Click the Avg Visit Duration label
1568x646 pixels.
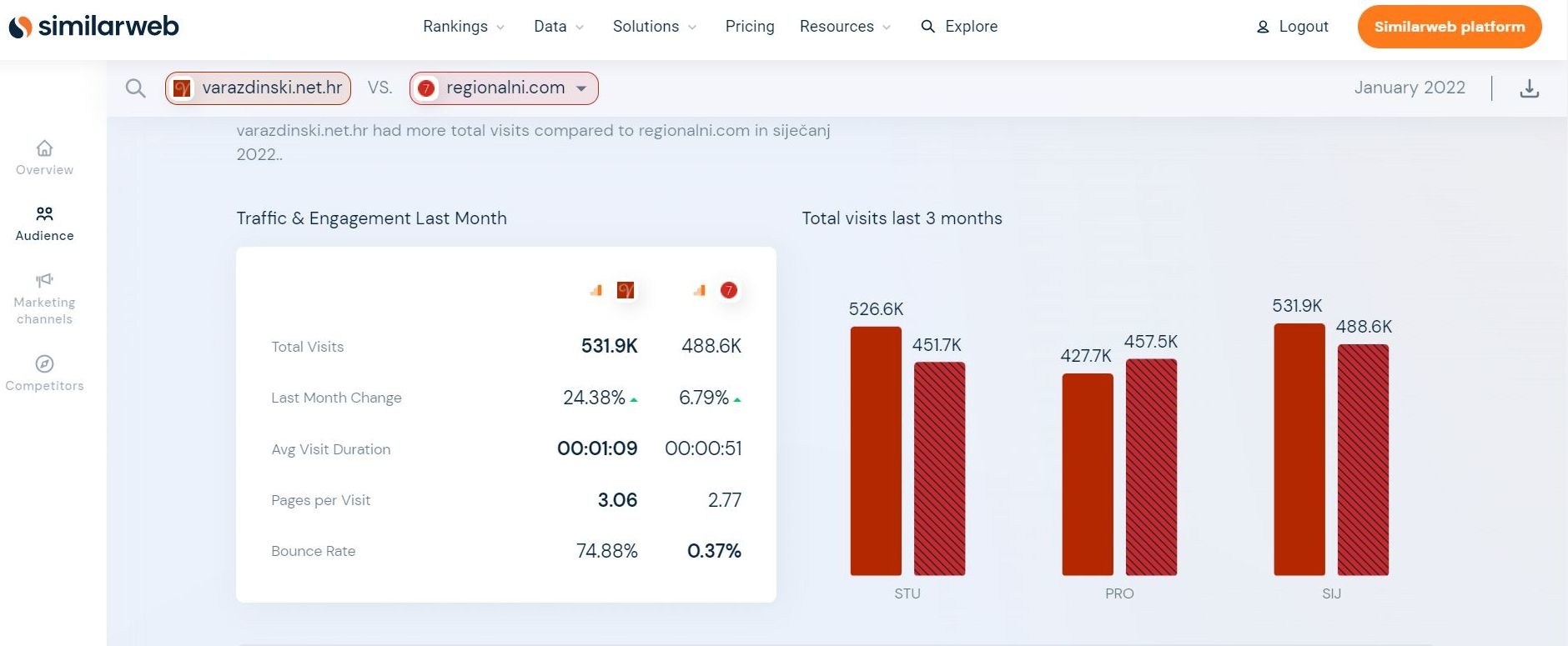pyautogui.click(x=330, y=449)
